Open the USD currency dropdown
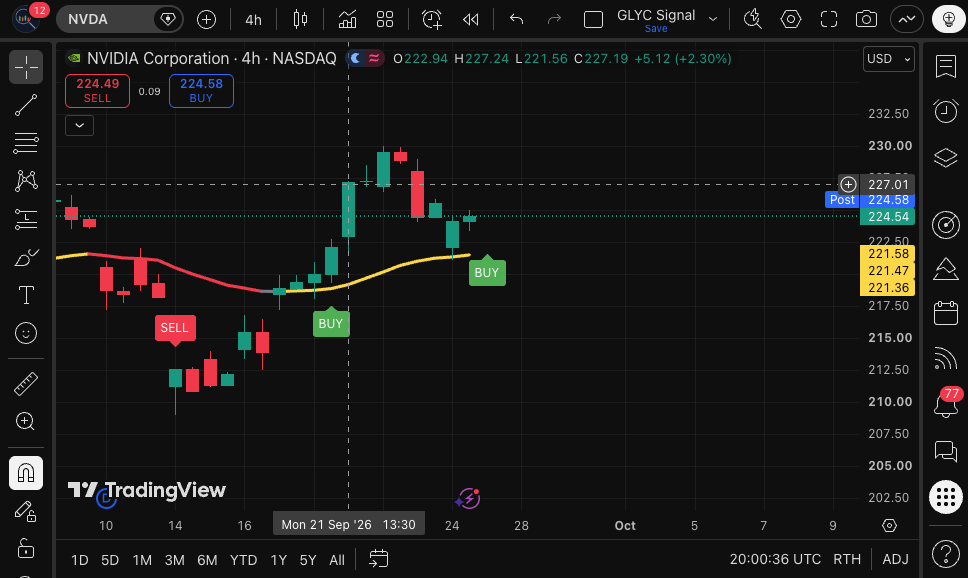This screenshot has width=968, height=578. [888, 59]
